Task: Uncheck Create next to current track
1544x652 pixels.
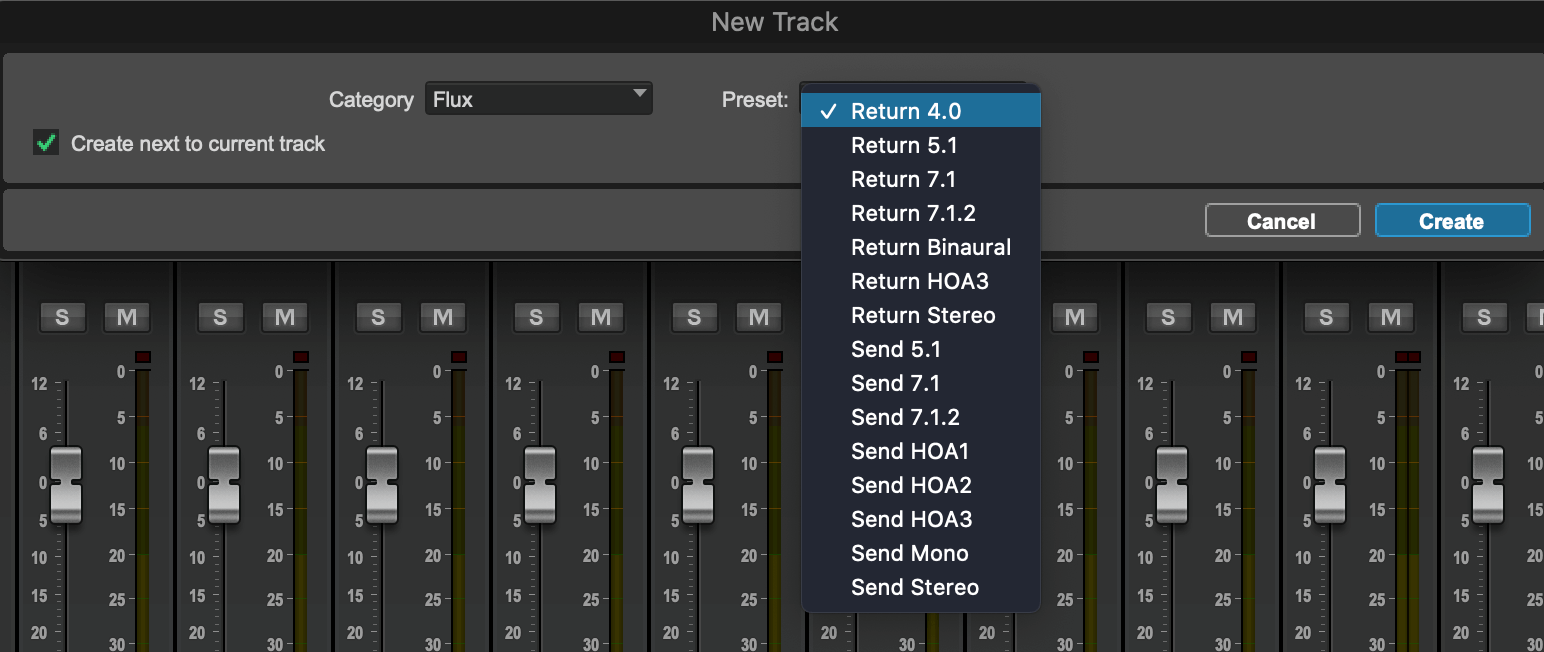Action: click(x=45, y=143)
